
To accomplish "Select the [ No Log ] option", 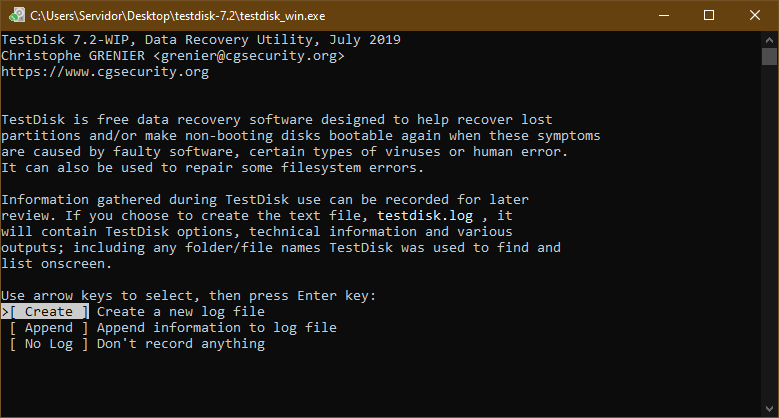I will coord(49,343).
